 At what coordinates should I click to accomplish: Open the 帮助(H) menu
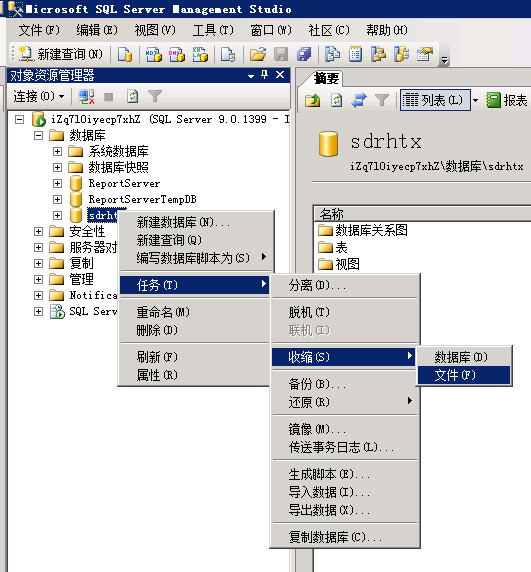coord(387,30)
